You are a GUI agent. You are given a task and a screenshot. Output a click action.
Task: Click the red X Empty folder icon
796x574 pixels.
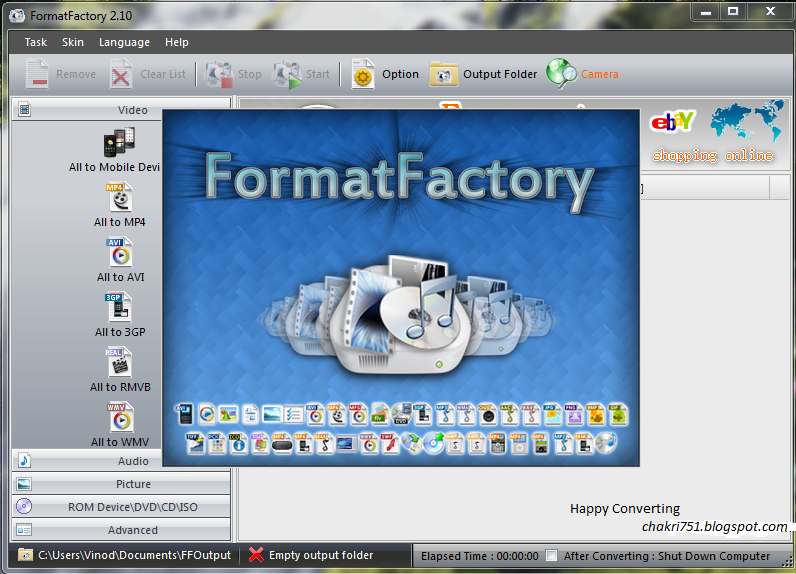pos(256,555)
